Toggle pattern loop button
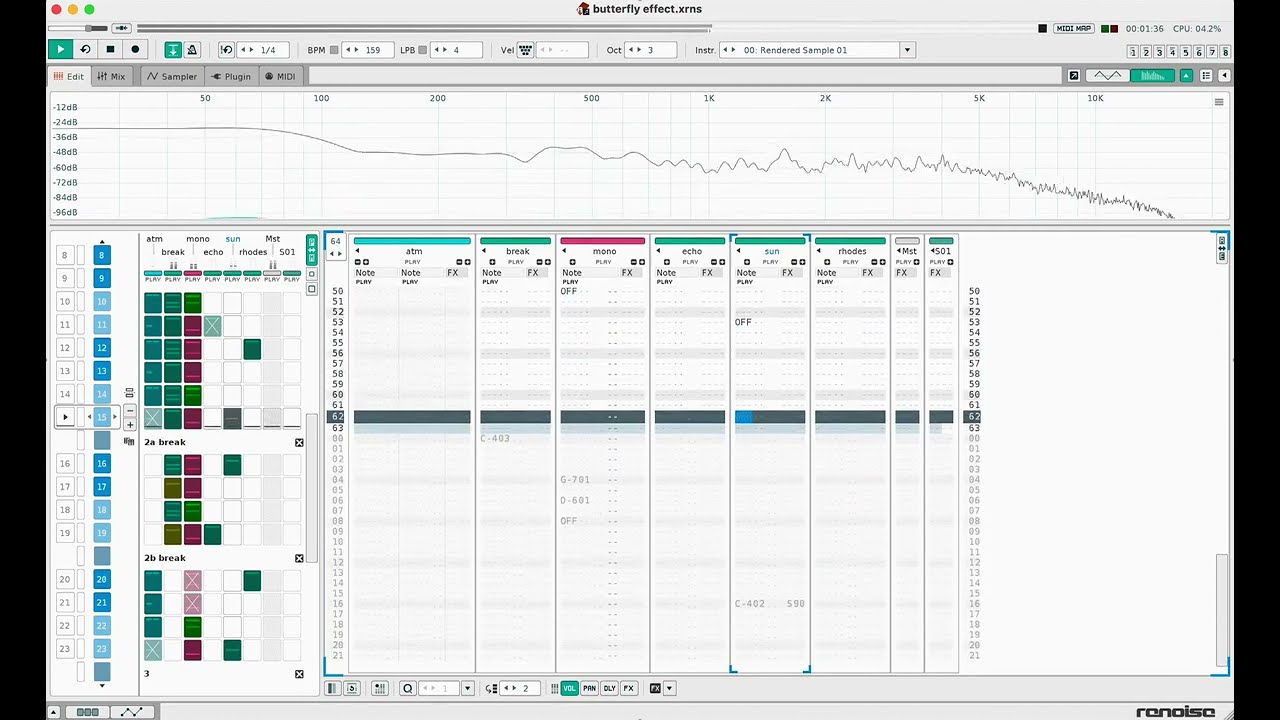The height and width of the screenshot is (720, 1280). (85, 49)
